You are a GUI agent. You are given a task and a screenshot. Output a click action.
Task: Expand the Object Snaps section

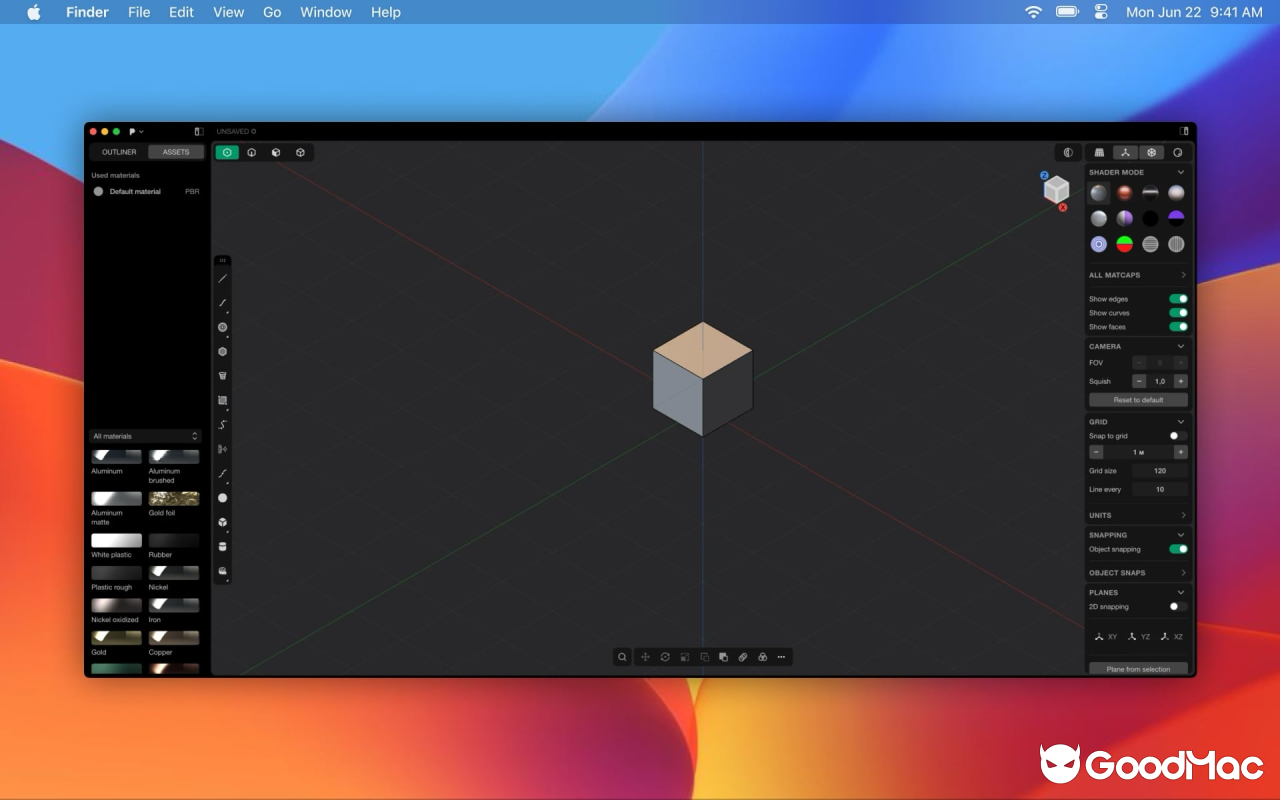(x=1183, y=573)
